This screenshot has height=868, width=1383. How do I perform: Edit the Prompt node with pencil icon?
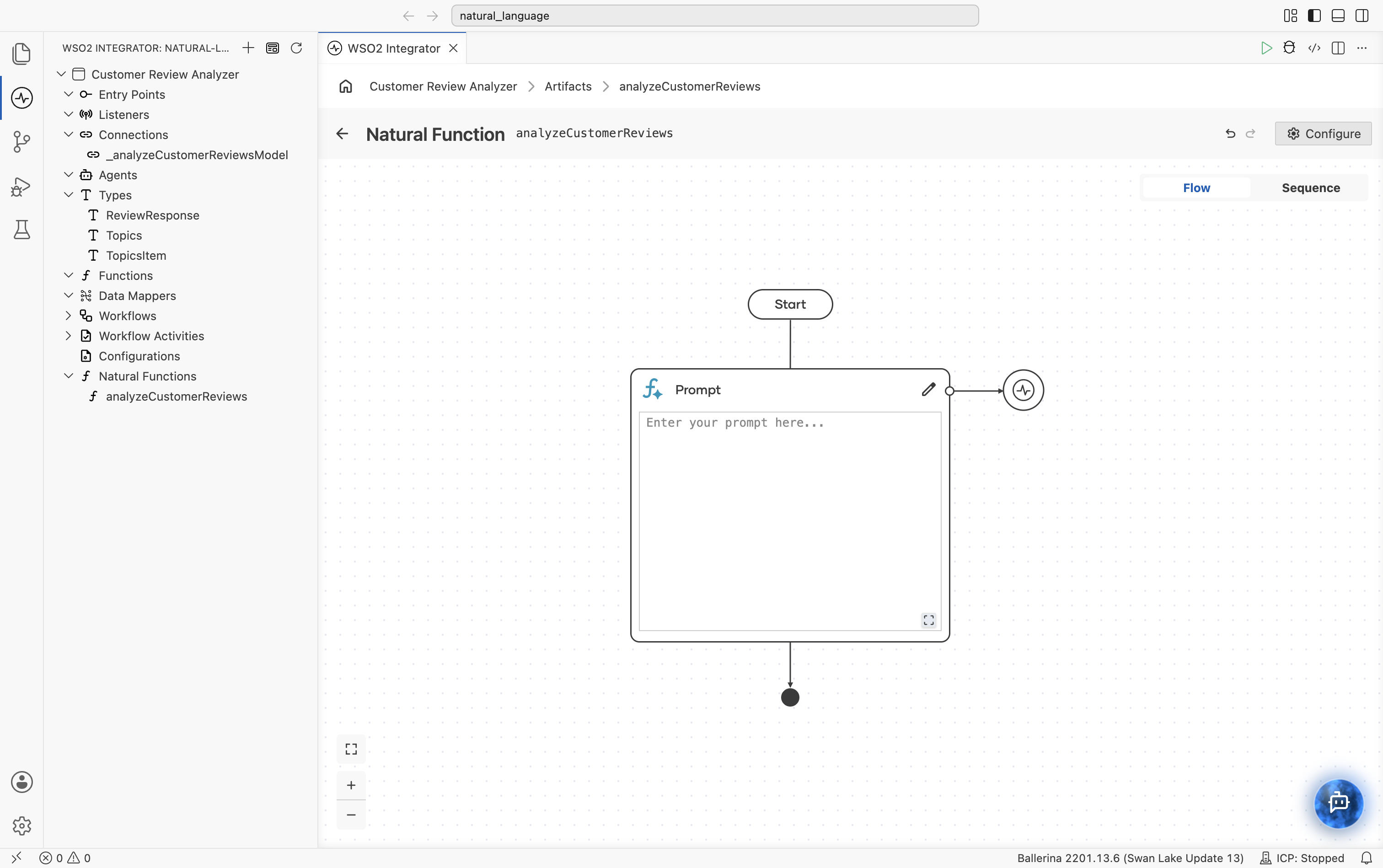point(928,390)
